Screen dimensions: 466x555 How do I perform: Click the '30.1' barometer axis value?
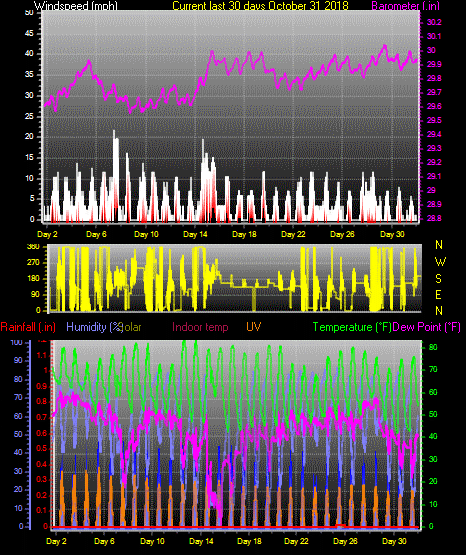click(434, 36)
